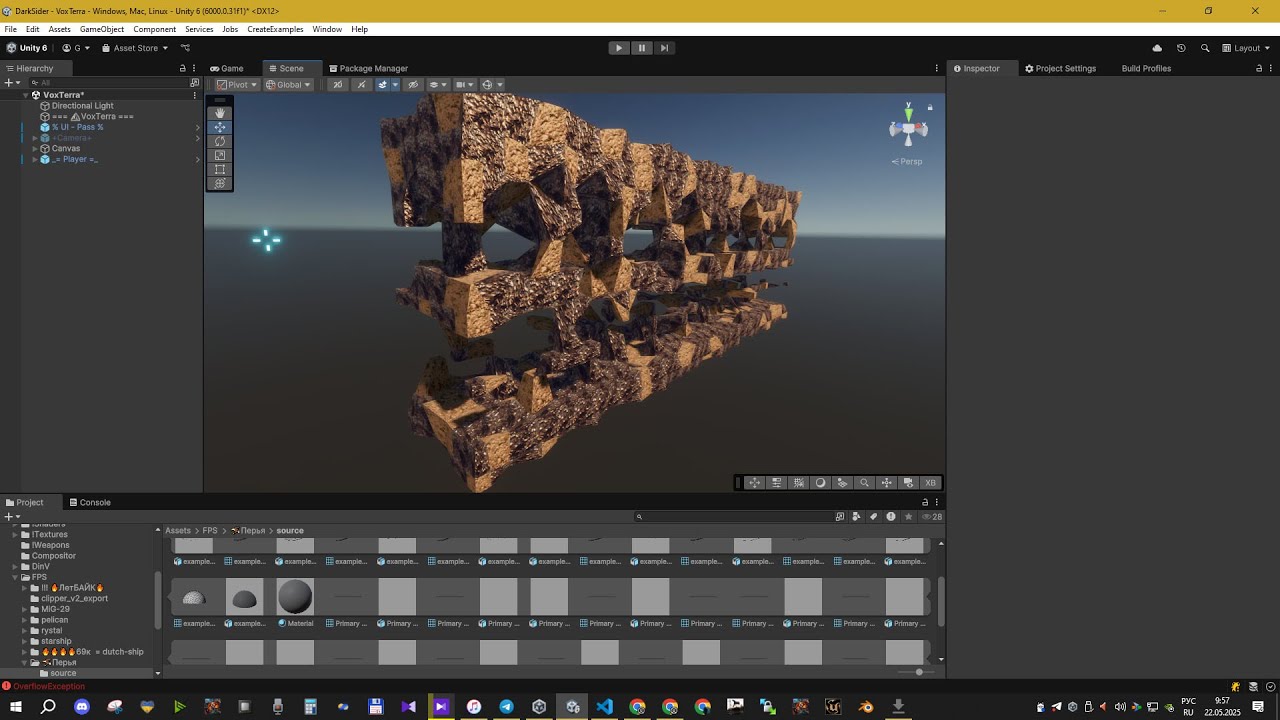Open the Build Profiles tab
Image resolution: width=1280 pixels, height=720 pixels.
[x=1146, y=69]
